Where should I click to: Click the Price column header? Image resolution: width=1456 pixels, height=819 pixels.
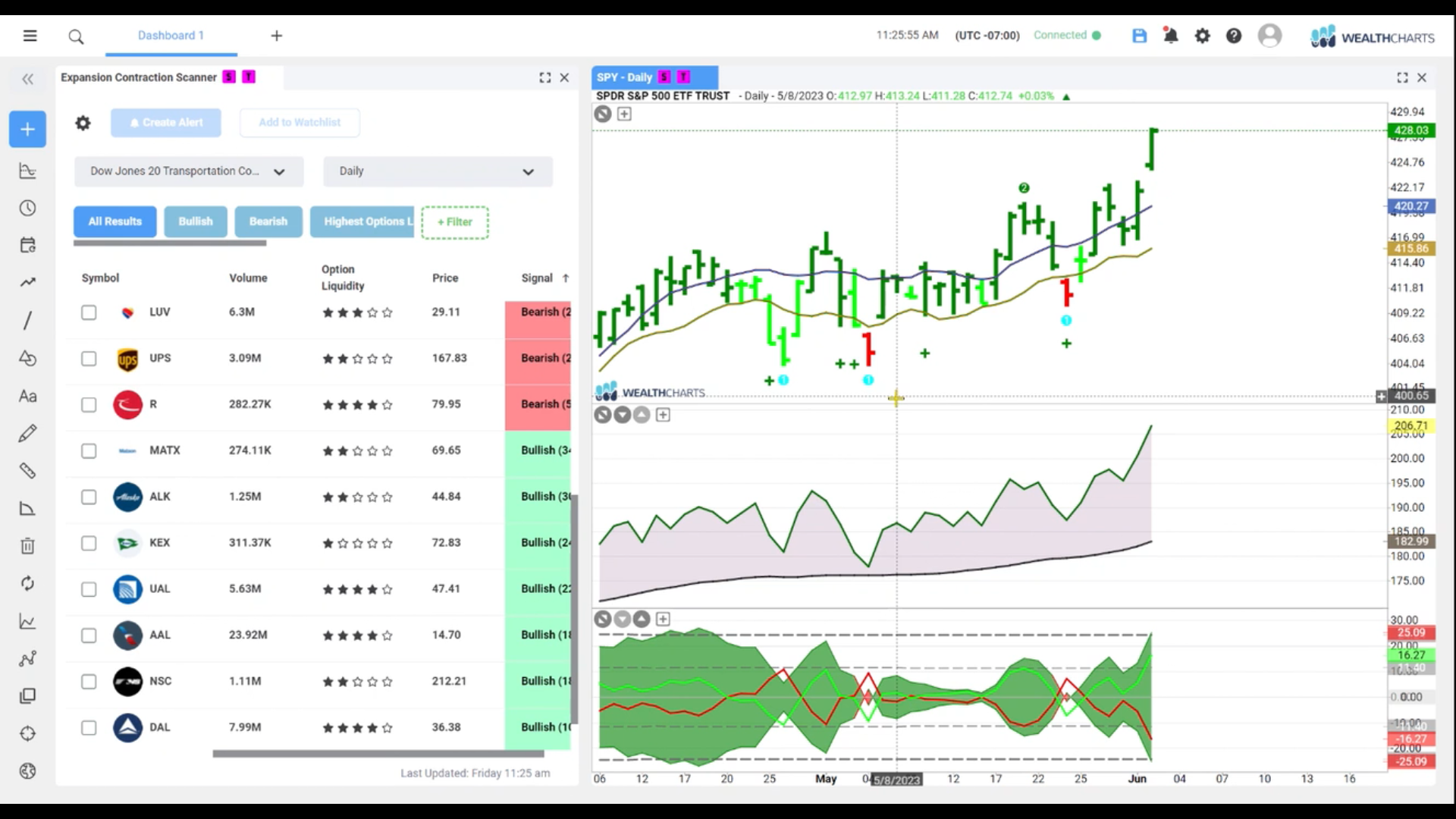[x=445, y=278]
